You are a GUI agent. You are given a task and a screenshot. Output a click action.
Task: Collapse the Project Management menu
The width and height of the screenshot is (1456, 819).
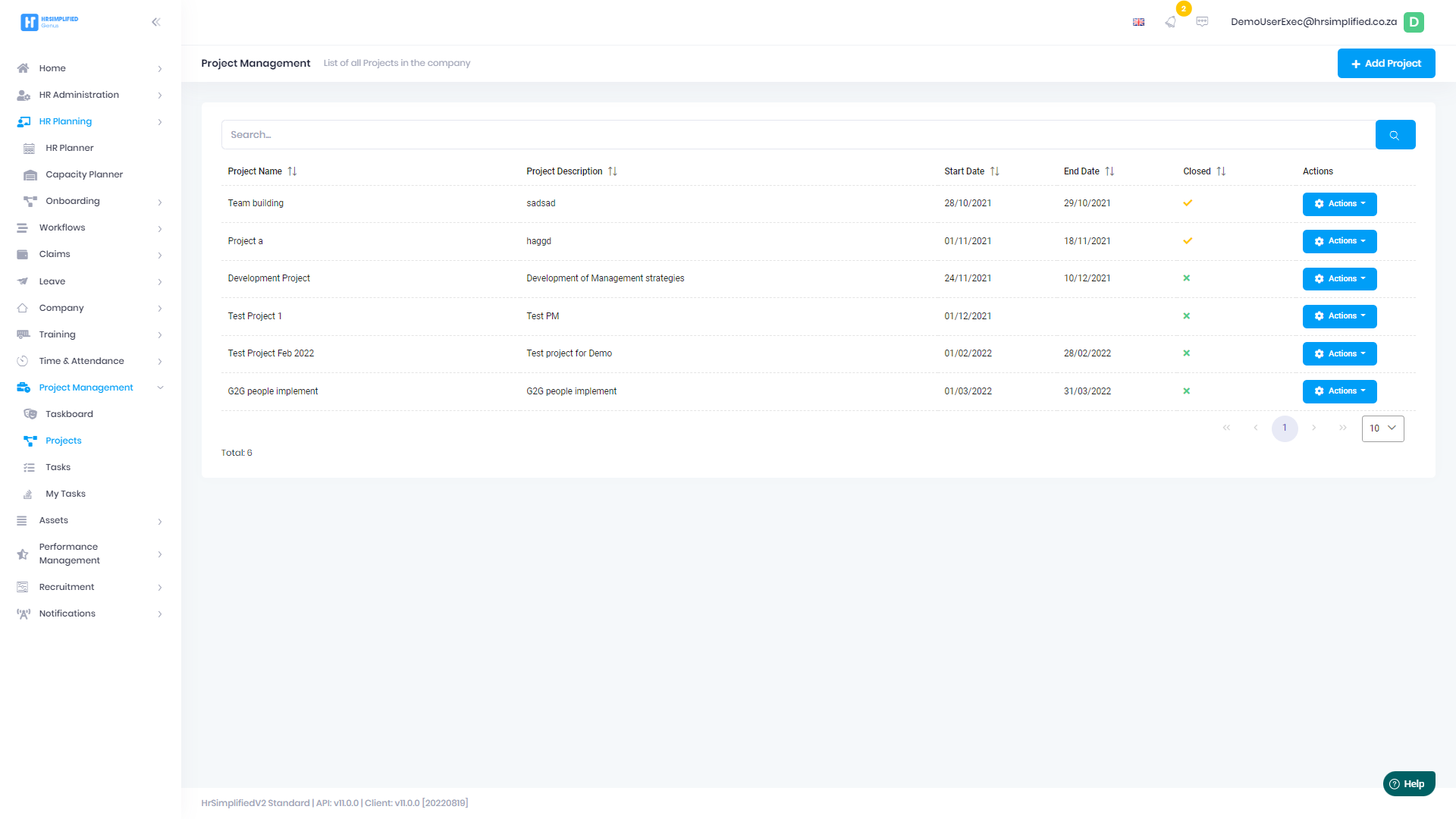coord(160,388)
